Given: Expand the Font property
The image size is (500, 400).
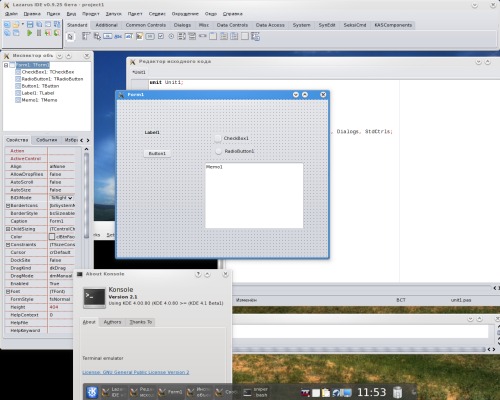Looking at the screenshot, I should click(x=8, y=292).
